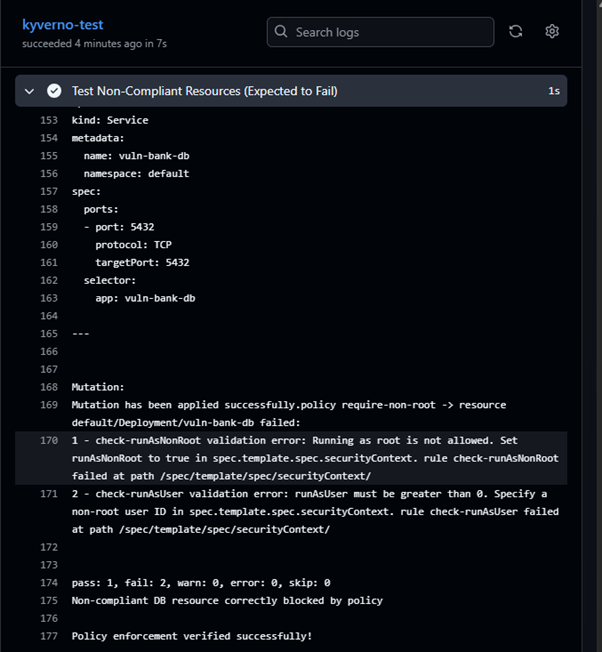
Task: Click line number 168 next to Mutation
Action: [x=48, y=387]
